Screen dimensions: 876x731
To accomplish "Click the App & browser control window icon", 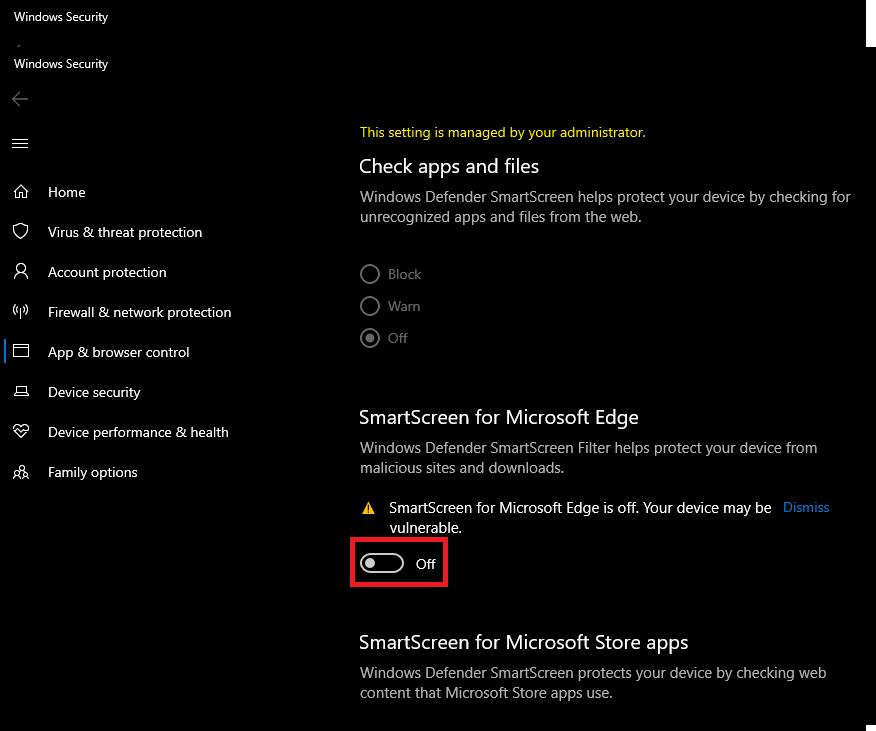I will (x=21, y=351).
